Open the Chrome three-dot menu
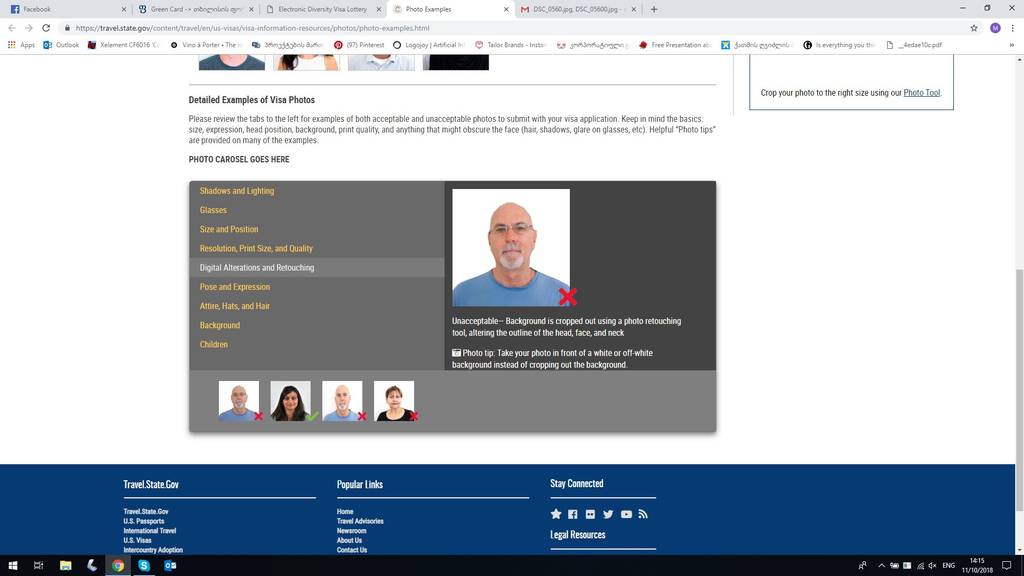Viewport: 1024px width, 576px height. 1012,28
